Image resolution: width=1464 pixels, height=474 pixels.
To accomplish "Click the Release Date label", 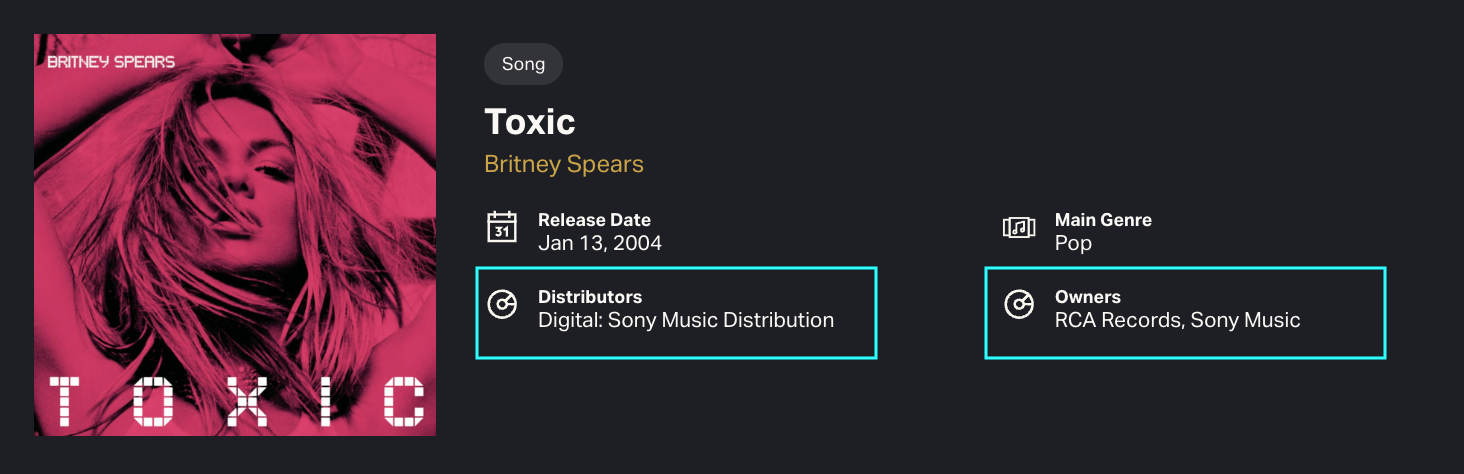I will [594, 220].
